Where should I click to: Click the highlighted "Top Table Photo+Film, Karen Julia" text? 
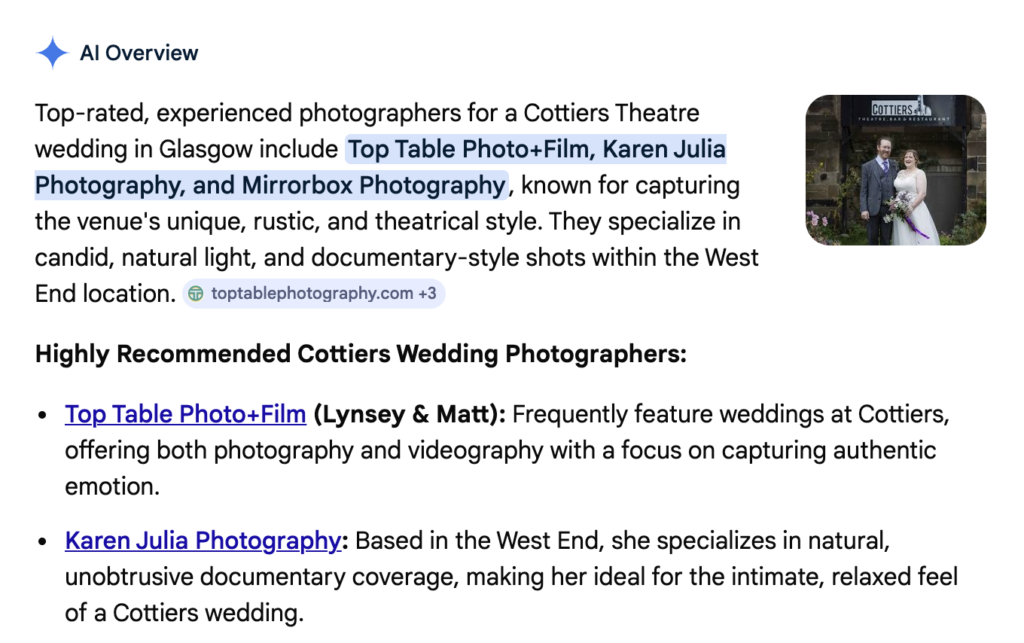click(x=535, y=150)
